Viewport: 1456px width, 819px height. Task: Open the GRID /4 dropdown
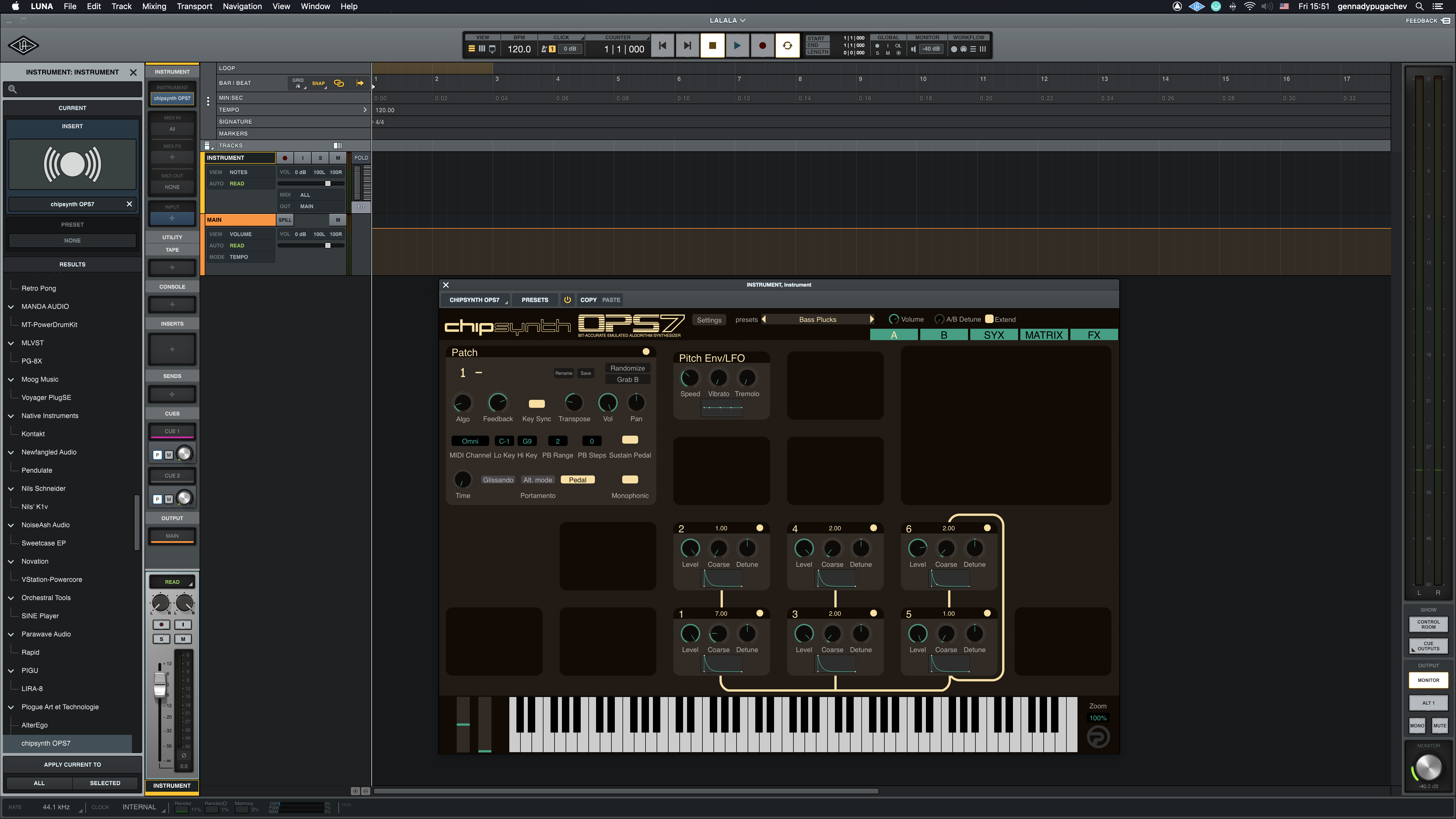pyautogui.click(x=298, y=83)
